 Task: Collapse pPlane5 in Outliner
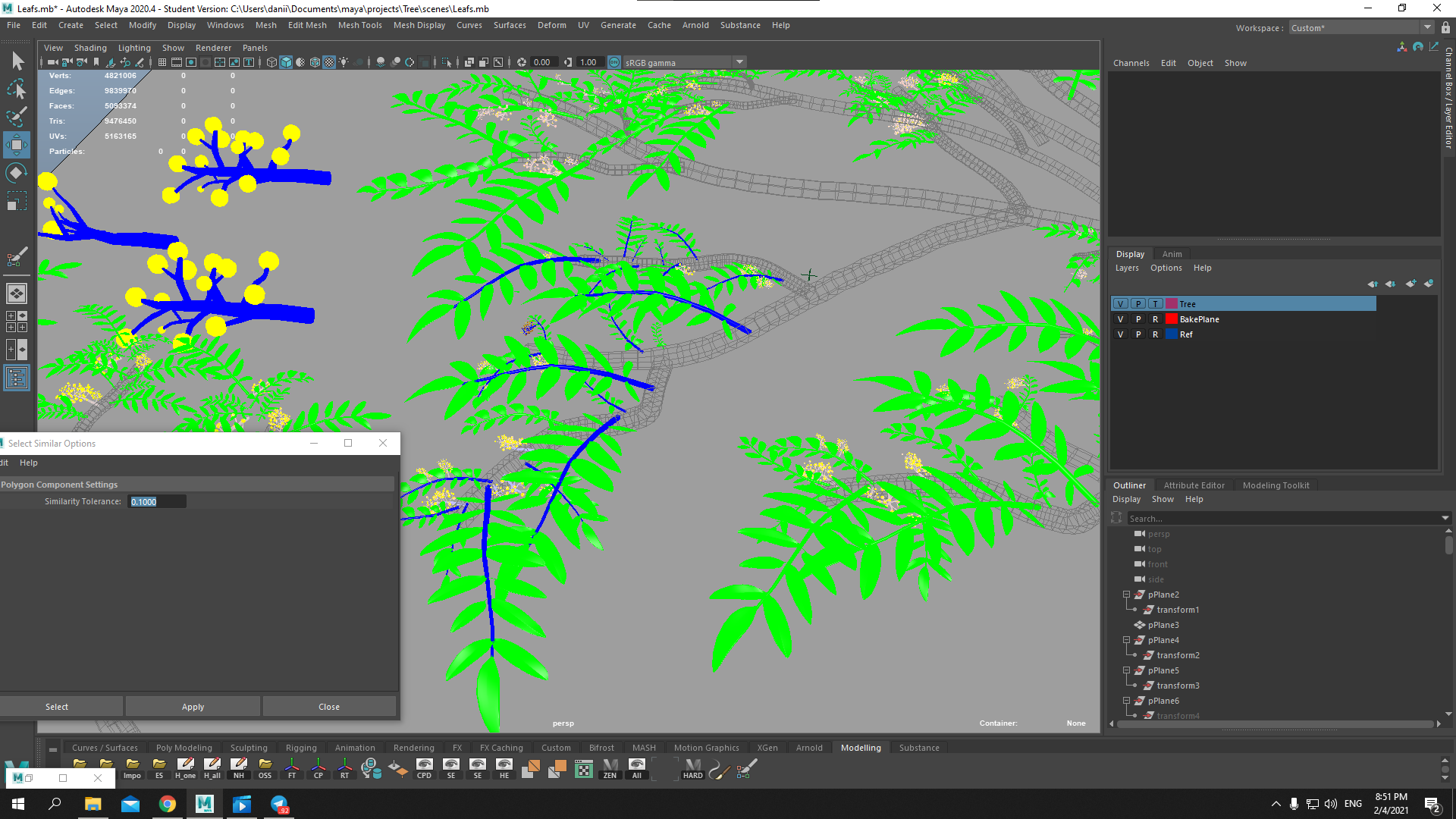(1127, 670)
